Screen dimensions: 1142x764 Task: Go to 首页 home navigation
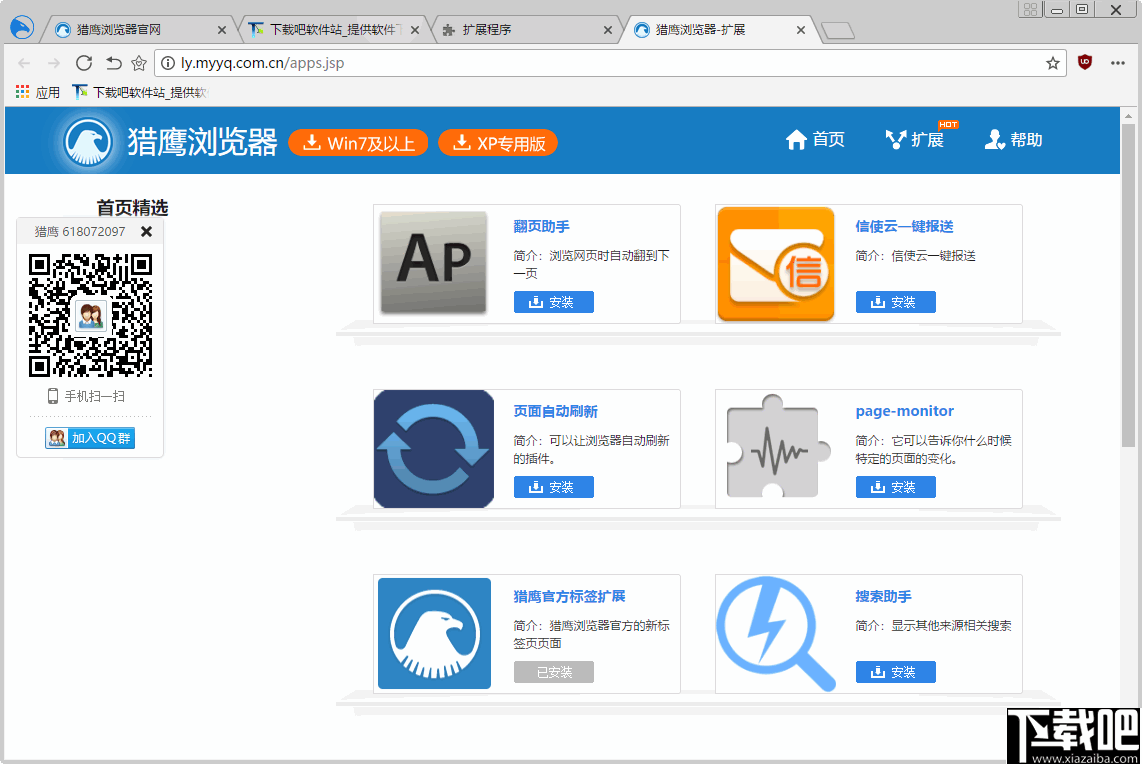click(x=815, y=139)
